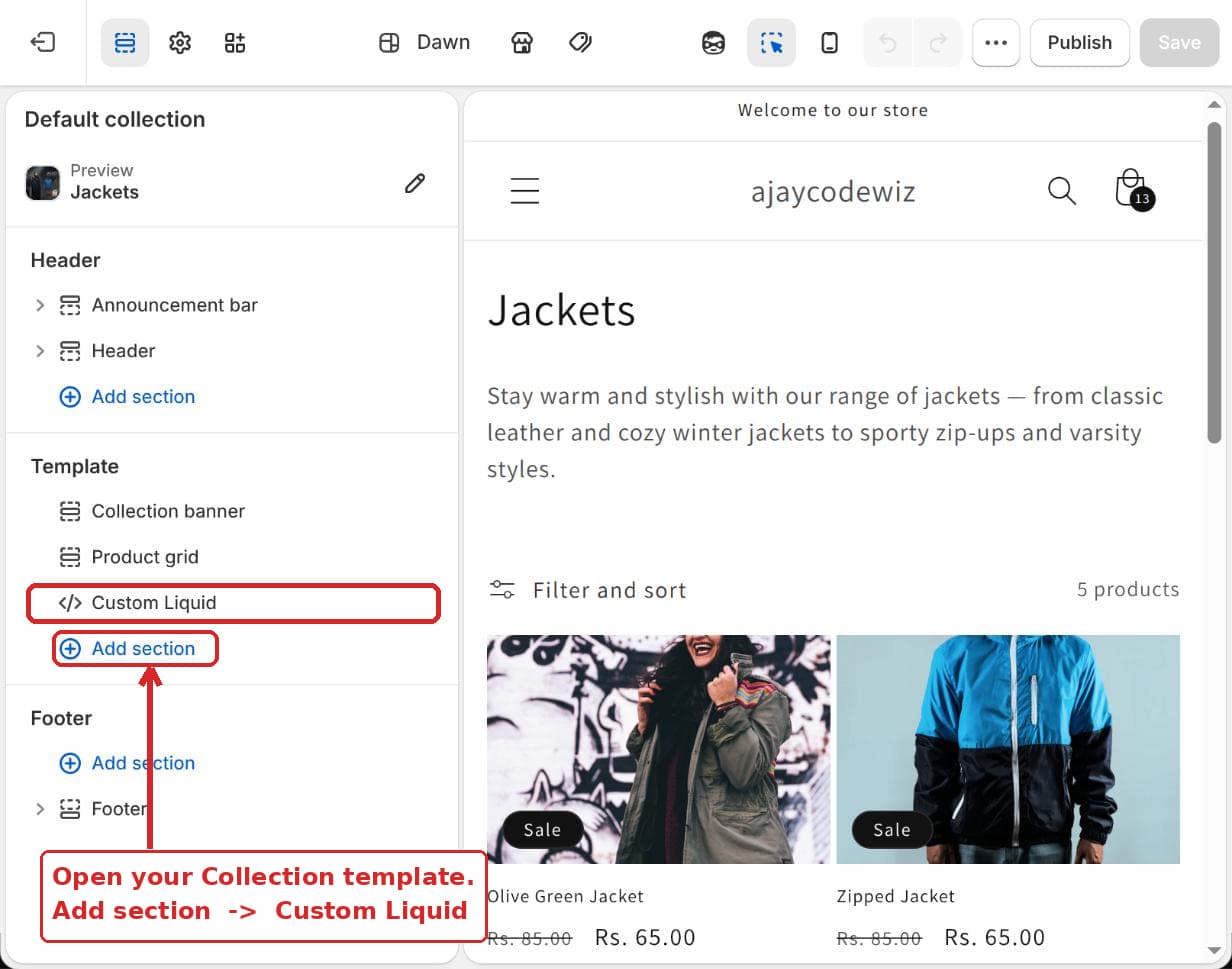This screenshot has height=969, width=1232.
Task: Open the Zipped Jacket title link
Action: coord(896,896)
